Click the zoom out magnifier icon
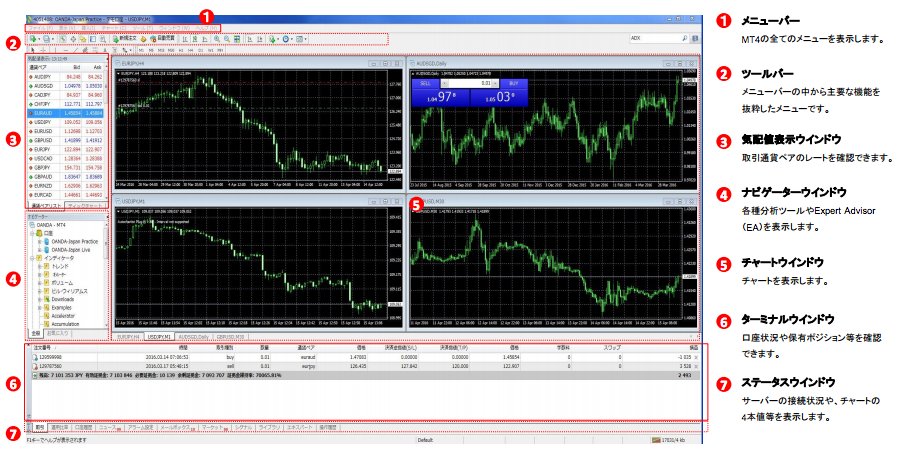Viewport: 899px width, 461px height. tap(227, 39)
